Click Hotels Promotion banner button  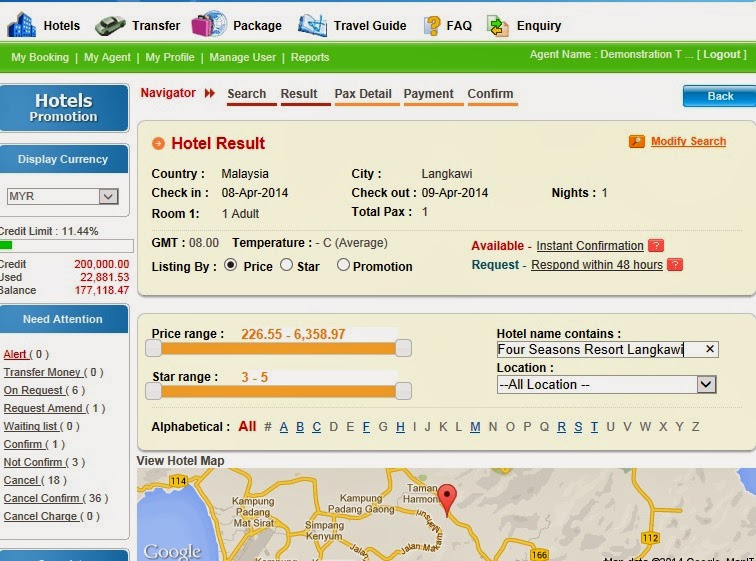click(64, 108)
